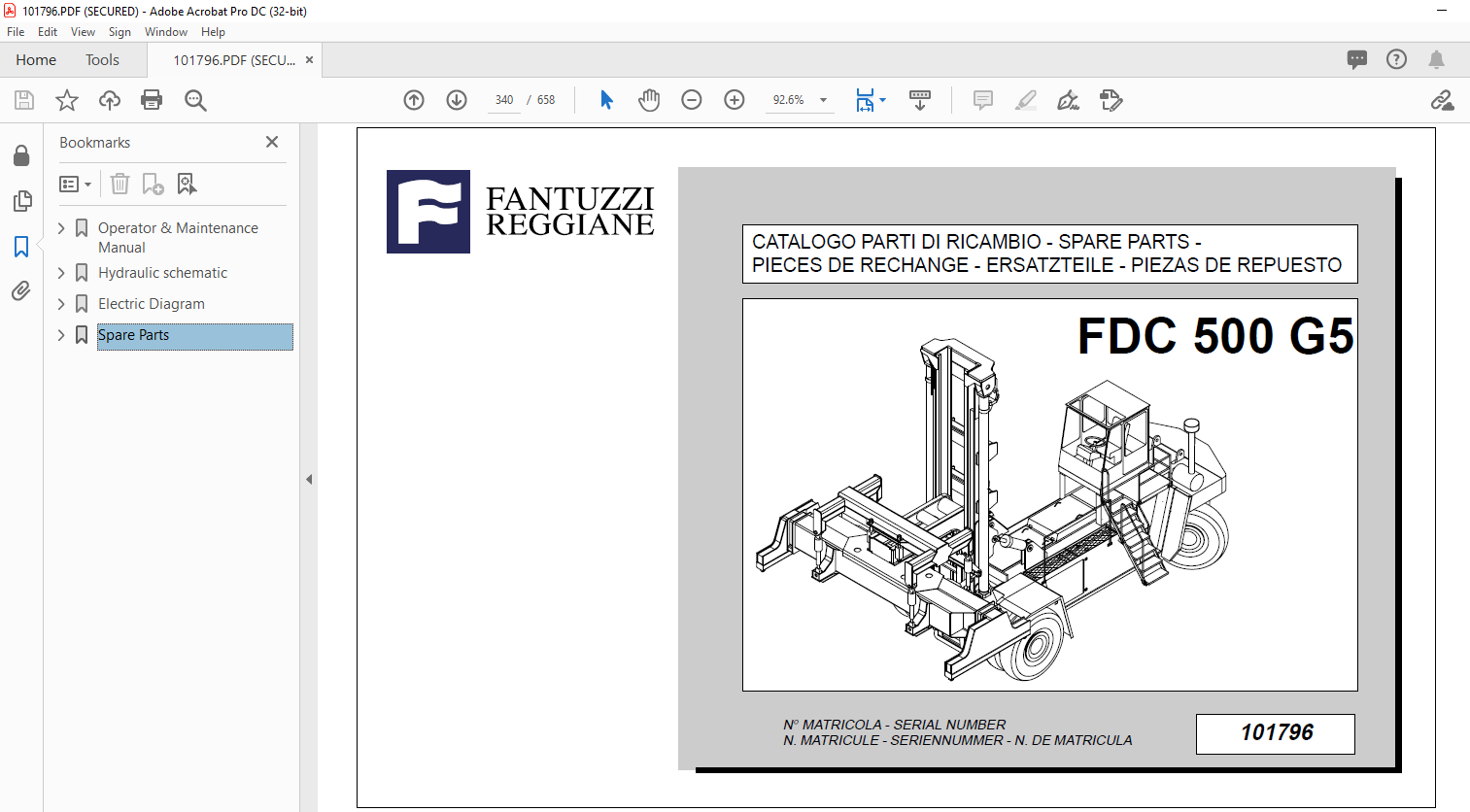The height and width of the screenshot is (812, 1470).
Task: Open the Help menu
Action: point(213,32)
